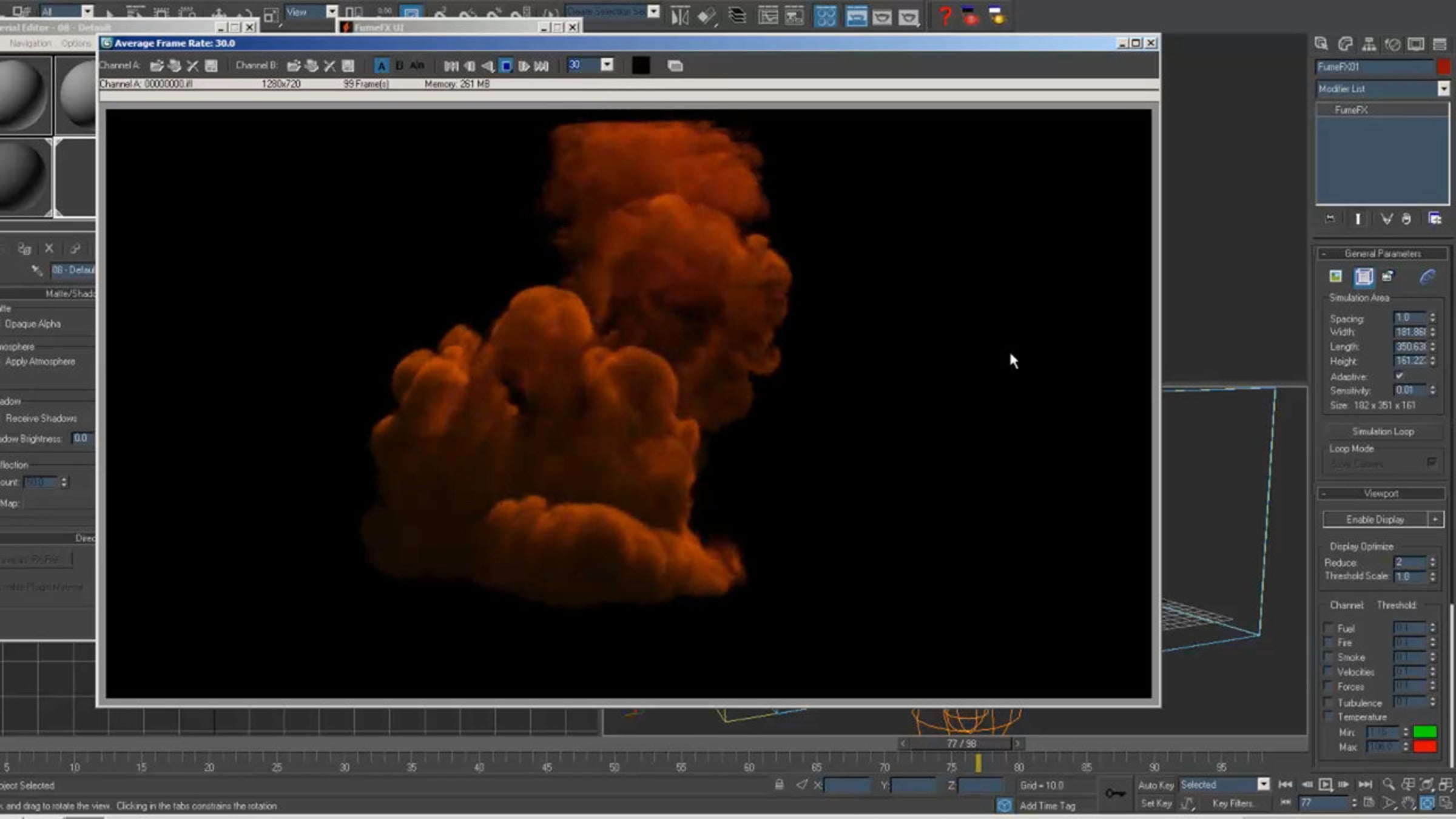Close Channel B with X icon
This screenshot has width=1456, height=819.
(329, 66)
